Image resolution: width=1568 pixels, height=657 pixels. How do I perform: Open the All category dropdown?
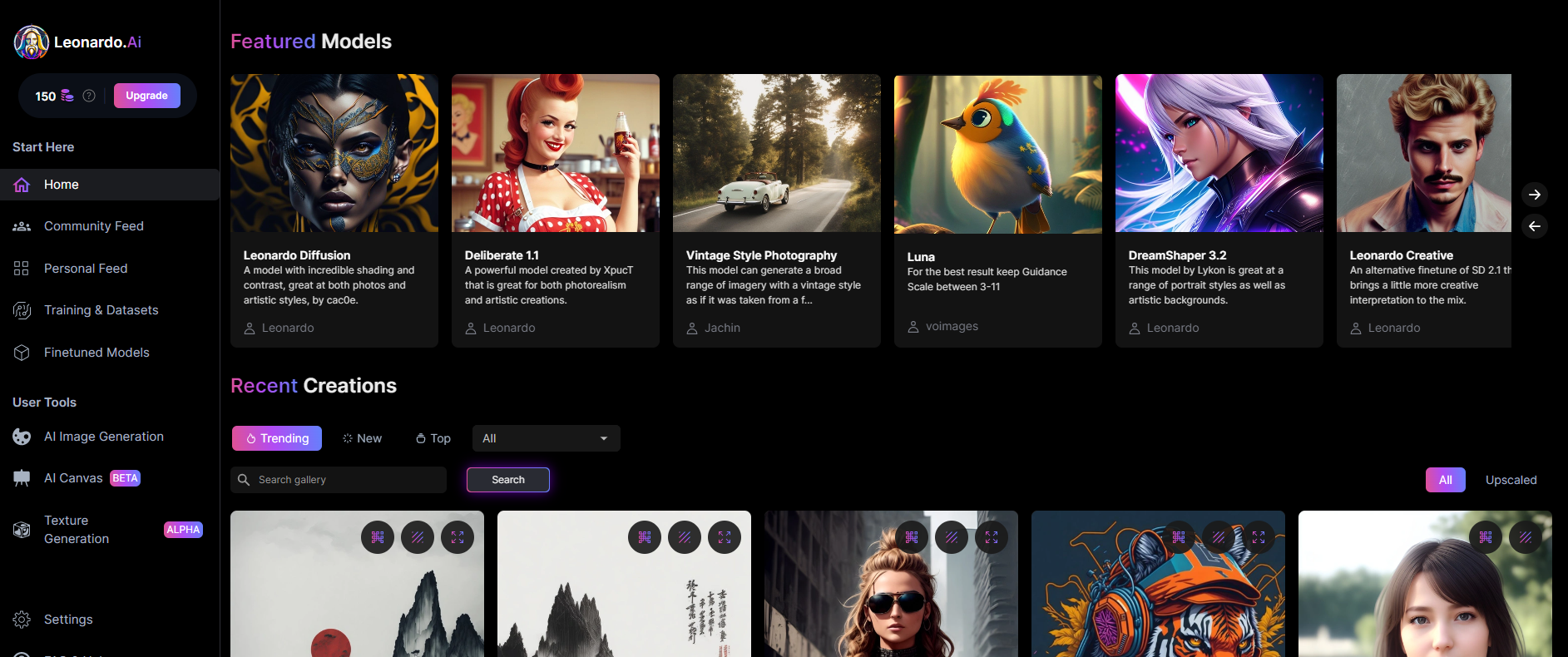coord(546,438)
